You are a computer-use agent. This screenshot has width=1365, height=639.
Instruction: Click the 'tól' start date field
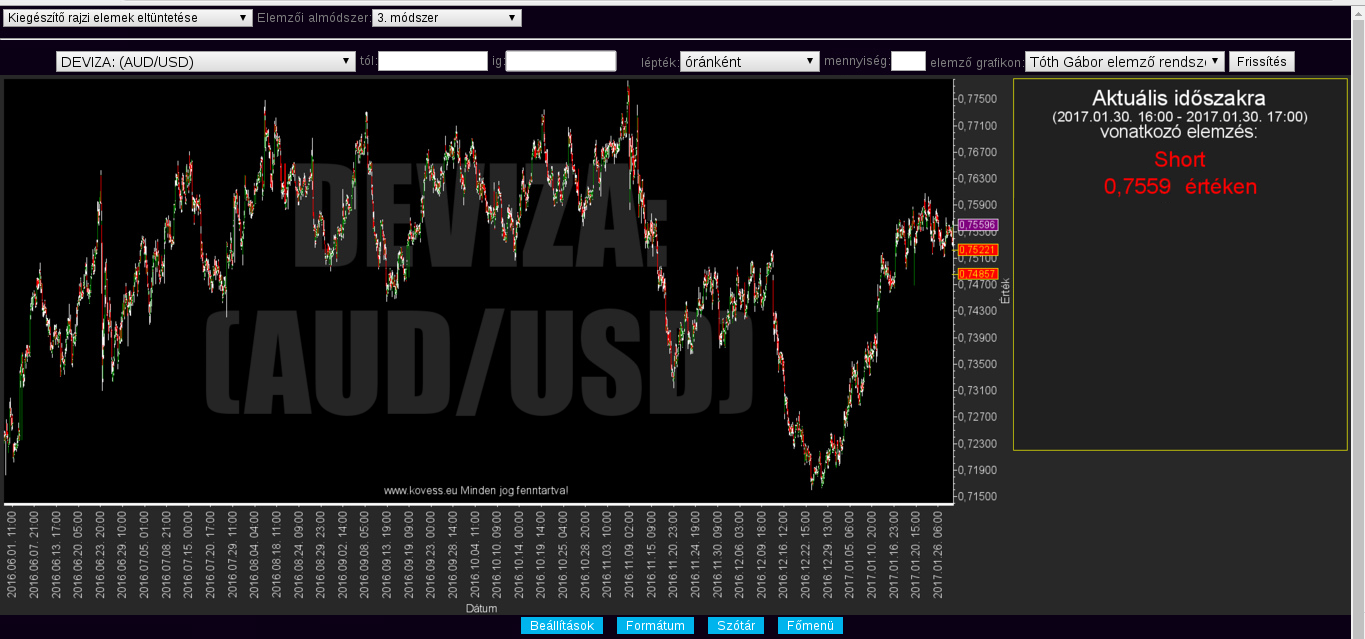[432, 62]
